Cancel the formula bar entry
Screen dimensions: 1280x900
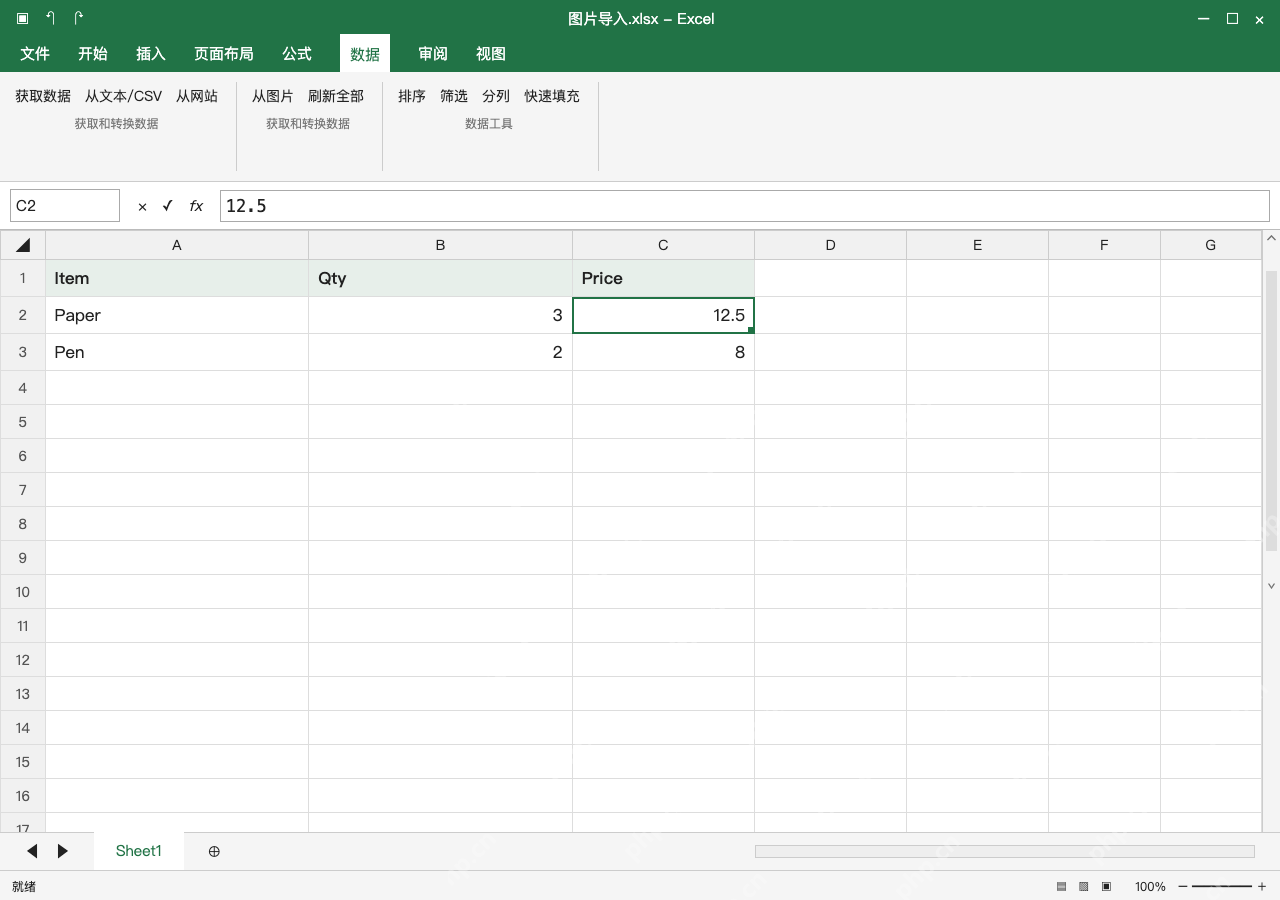[x=142, y=206]
